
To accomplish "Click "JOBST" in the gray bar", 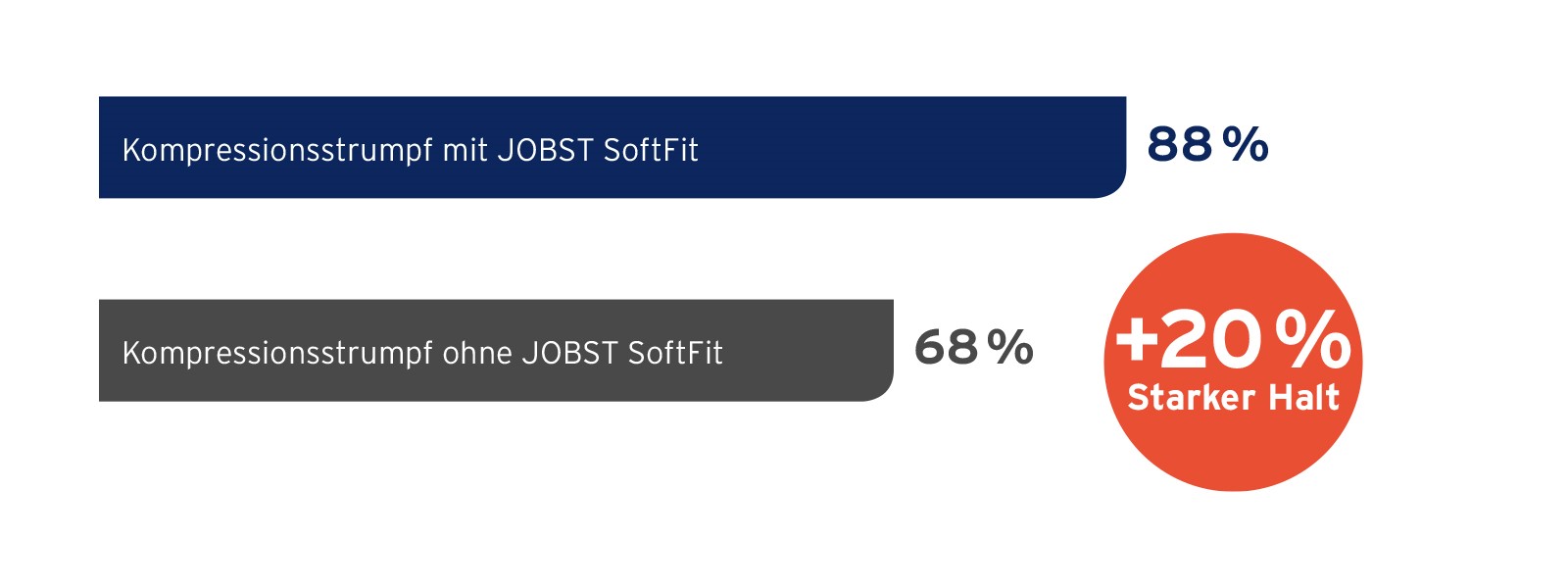I will tap(569, 354).
